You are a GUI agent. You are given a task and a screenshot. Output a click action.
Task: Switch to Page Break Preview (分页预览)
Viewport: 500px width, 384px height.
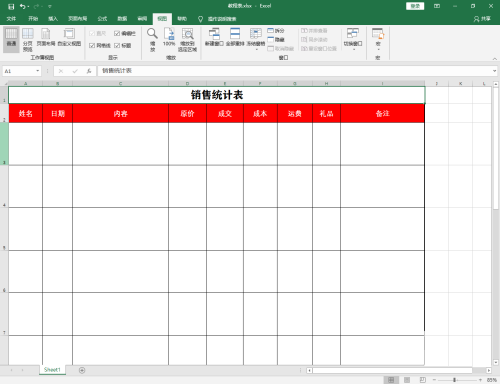point(28,40)
